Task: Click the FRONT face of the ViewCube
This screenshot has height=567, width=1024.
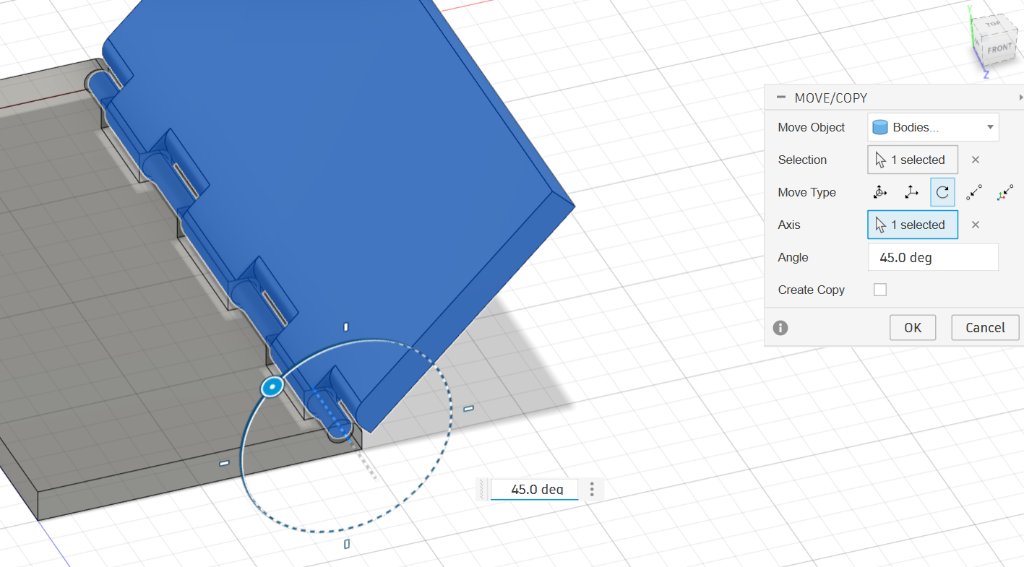Action: tap(999, 49)
